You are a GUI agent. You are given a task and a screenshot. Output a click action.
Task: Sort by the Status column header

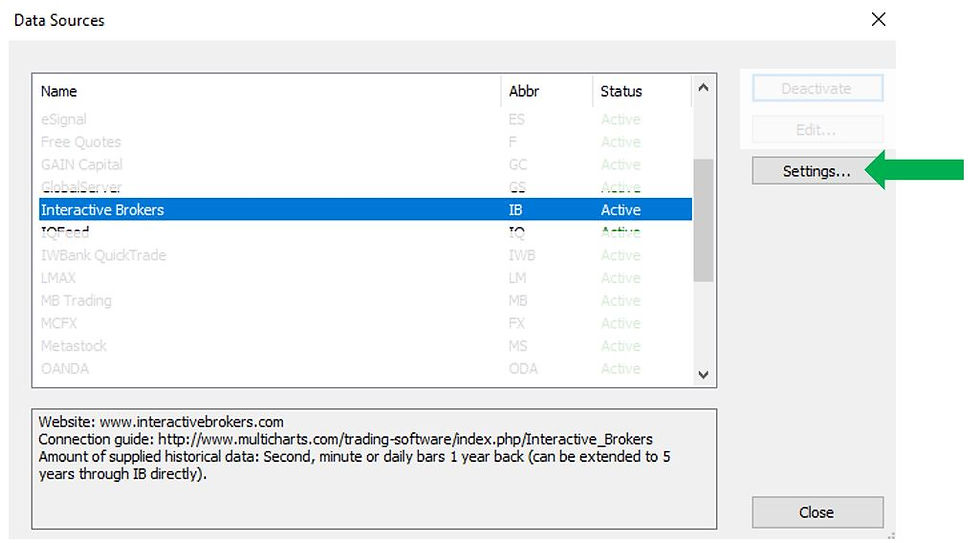642,91
